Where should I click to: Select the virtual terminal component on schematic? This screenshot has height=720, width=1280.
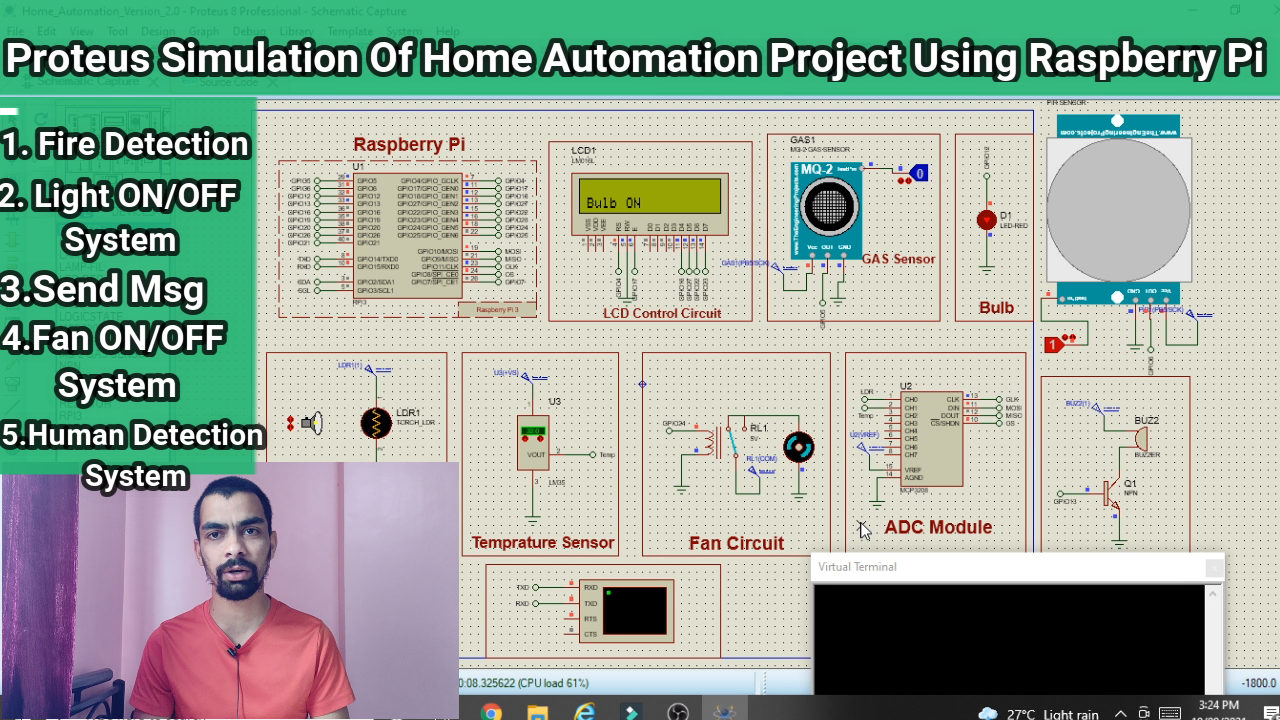[626, 610]
